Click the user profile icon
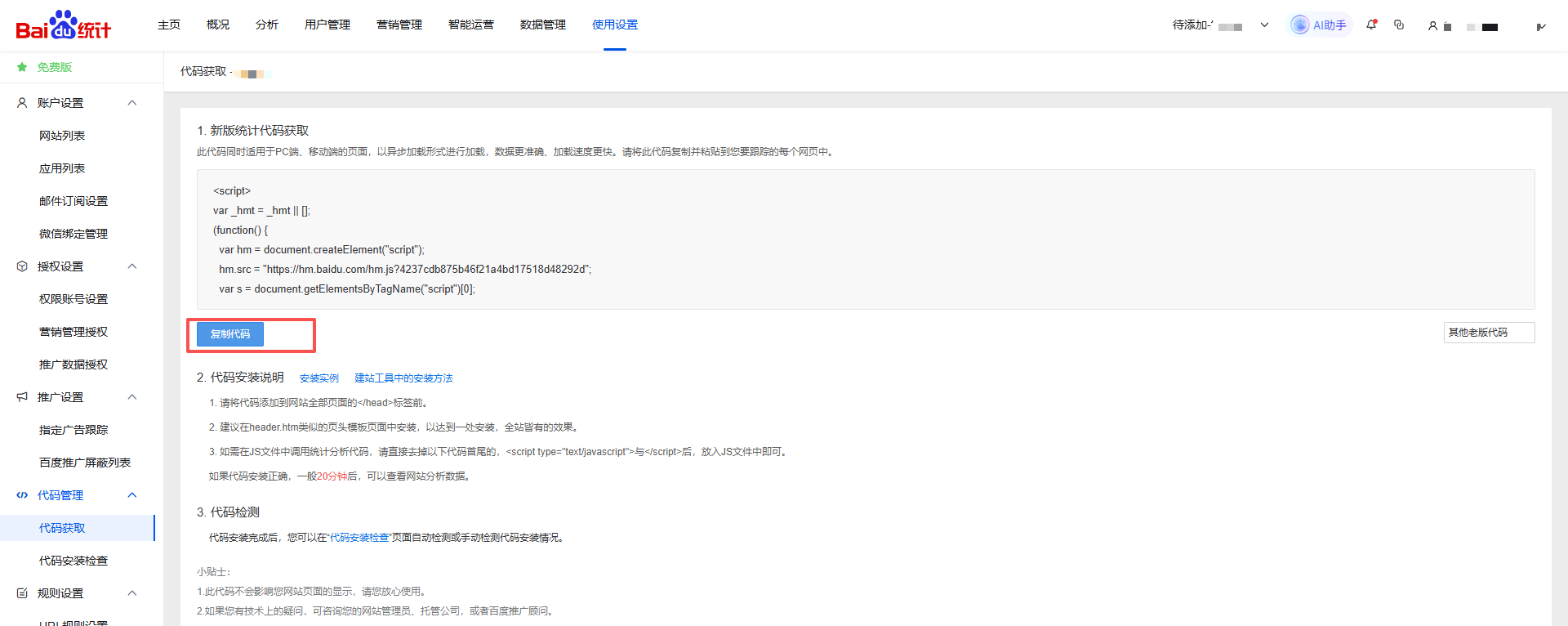The width and height of the screenshot is (1568, 626). (x=1432, y=26)
